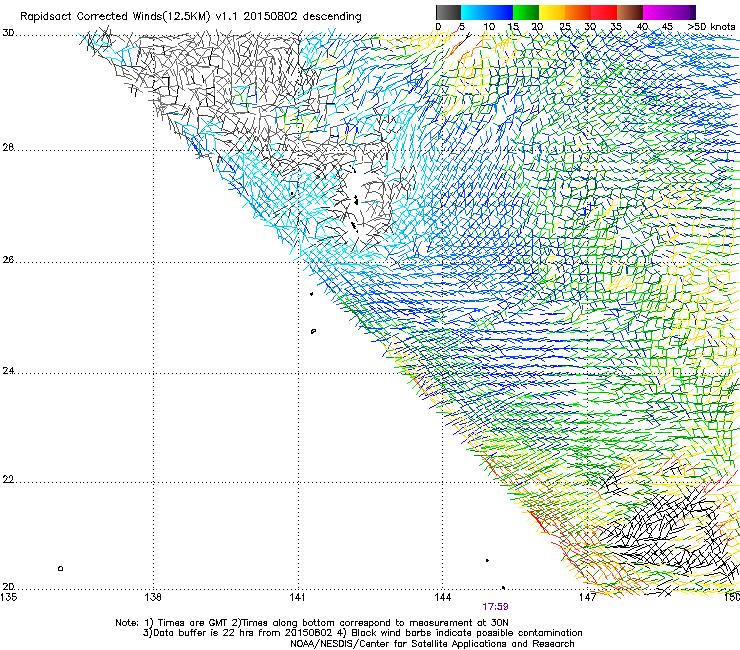Click the latitude label 26
The width and height of the screenshot is (740, 650).
8,260
